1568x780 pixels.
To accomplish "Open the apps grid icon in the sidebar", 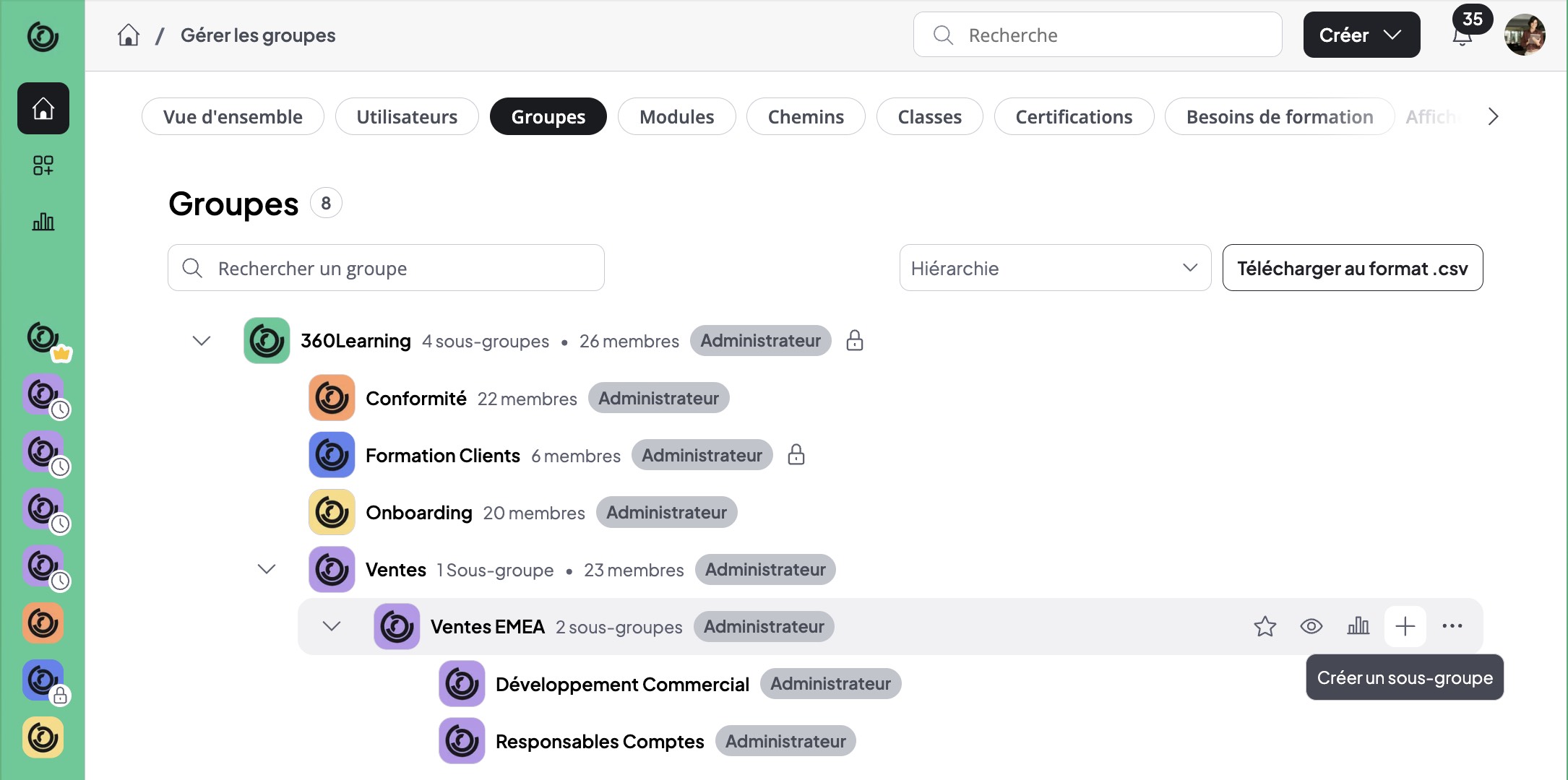I will pos(43,165).
